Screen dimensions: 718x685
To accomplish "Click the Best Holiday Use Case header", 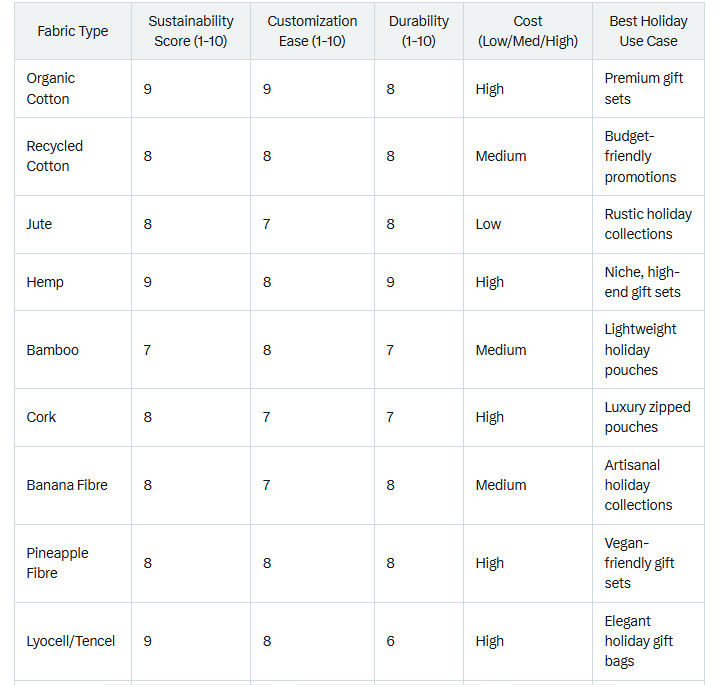I will coord(647,31).
